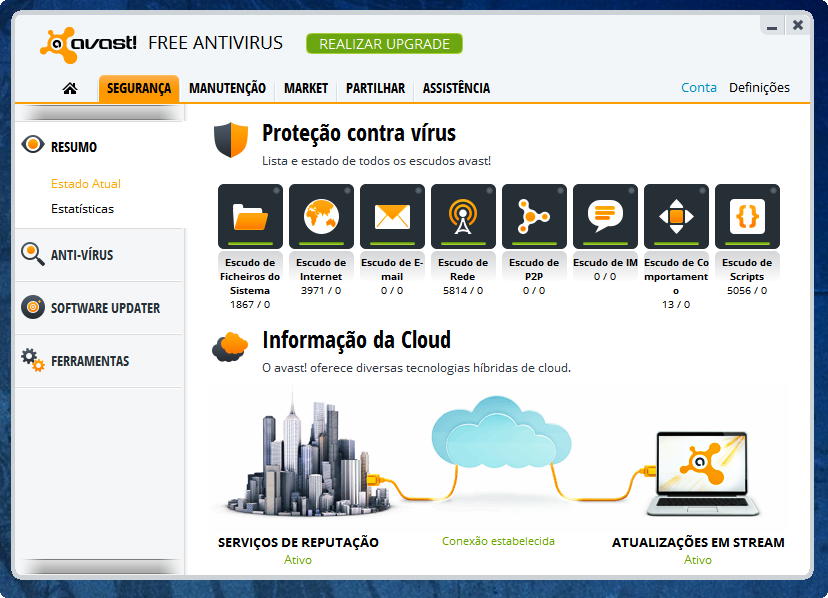
Task: Click the Escudo de Comportamento label
Action: click(x=676, y=276)
